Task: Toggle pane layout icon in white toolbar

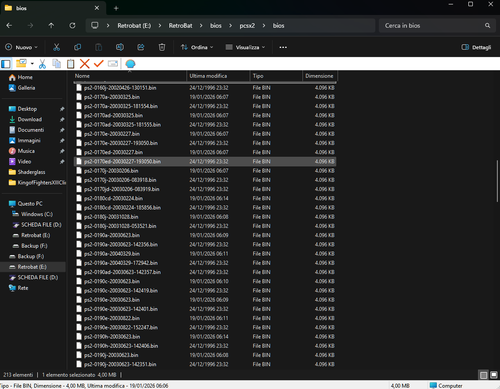Action: click(x=6, y=64)
